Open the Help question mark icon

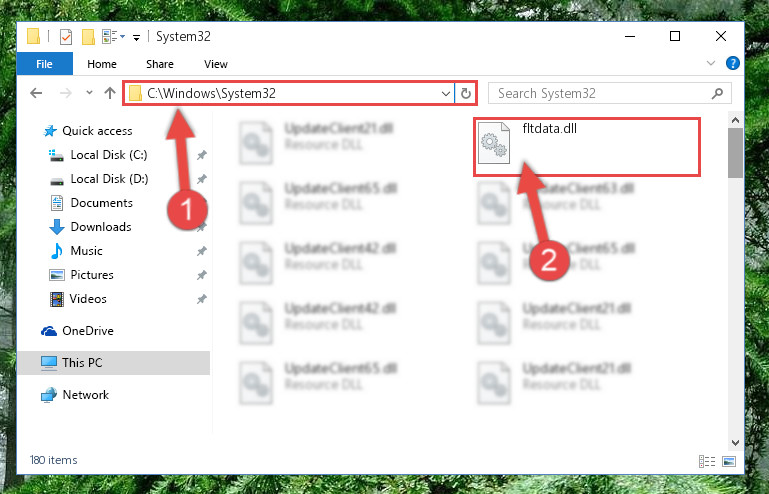pos(733,63)
